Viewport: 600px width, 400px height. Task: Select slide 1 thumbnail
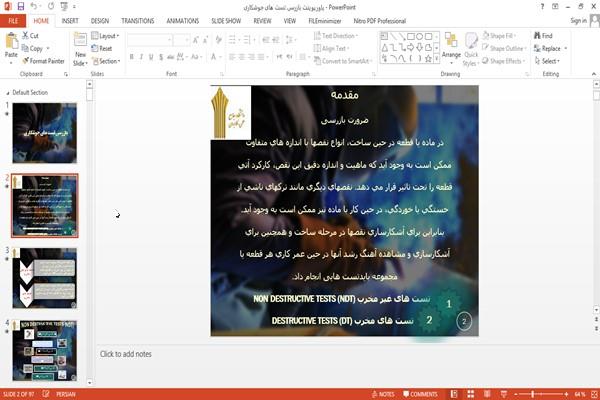pyautogui.click(x=44, y=133)
